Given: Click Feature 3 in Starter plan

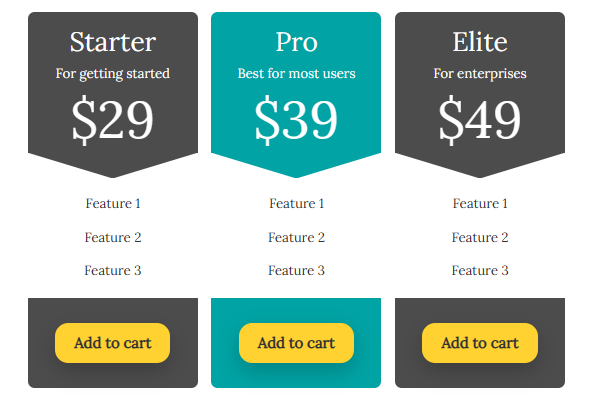Looking at the screenshot, I should pyautogui.click(x=113, y=270).
